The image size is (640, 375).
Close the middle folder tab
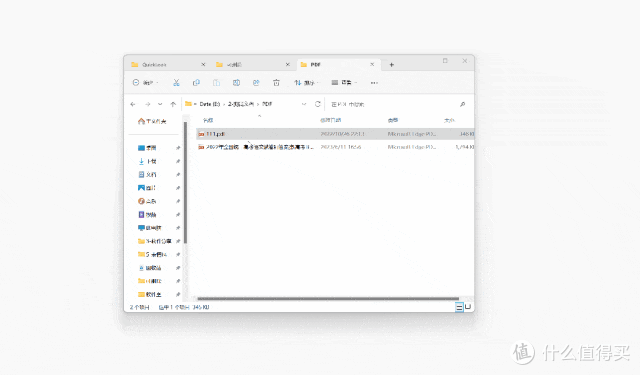(287, 64)
